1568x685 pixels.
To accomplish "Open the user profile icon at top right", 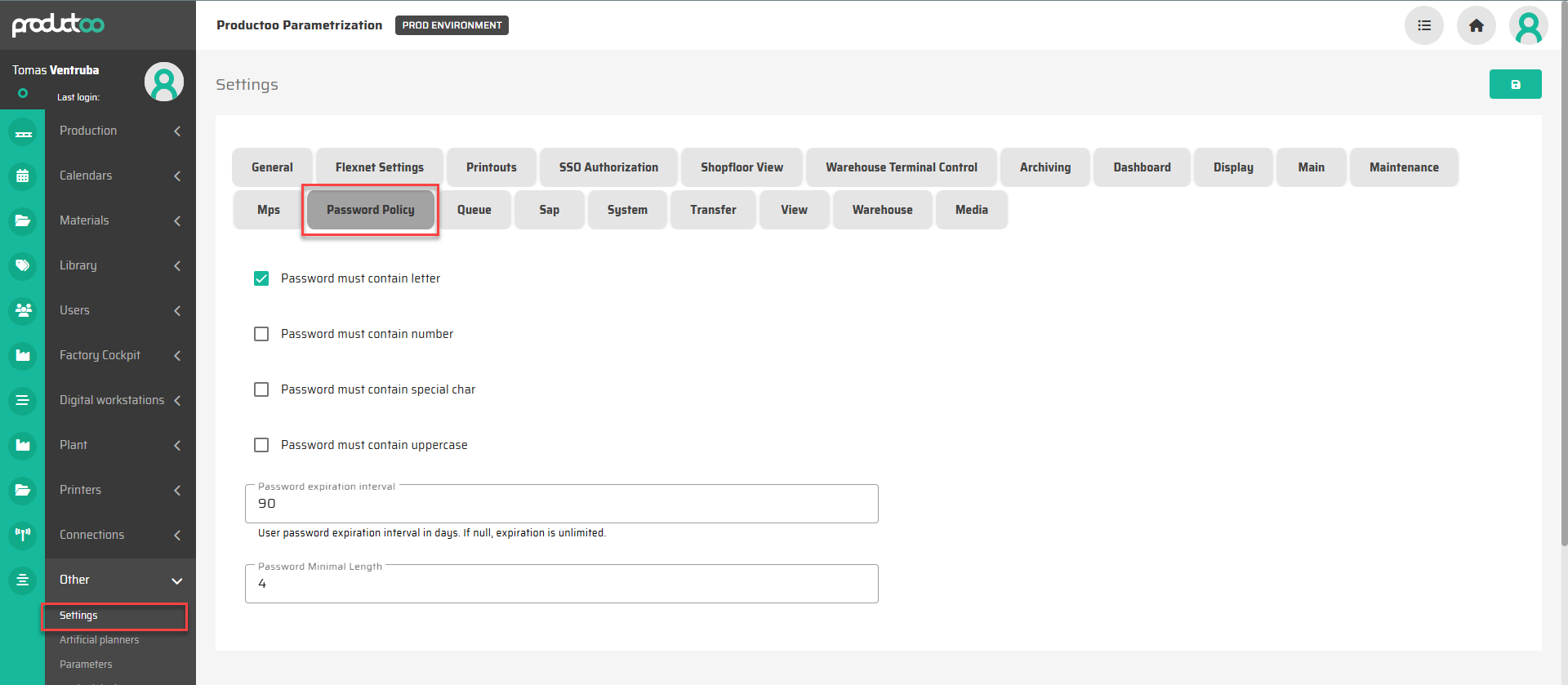I will click(1528, 25).
